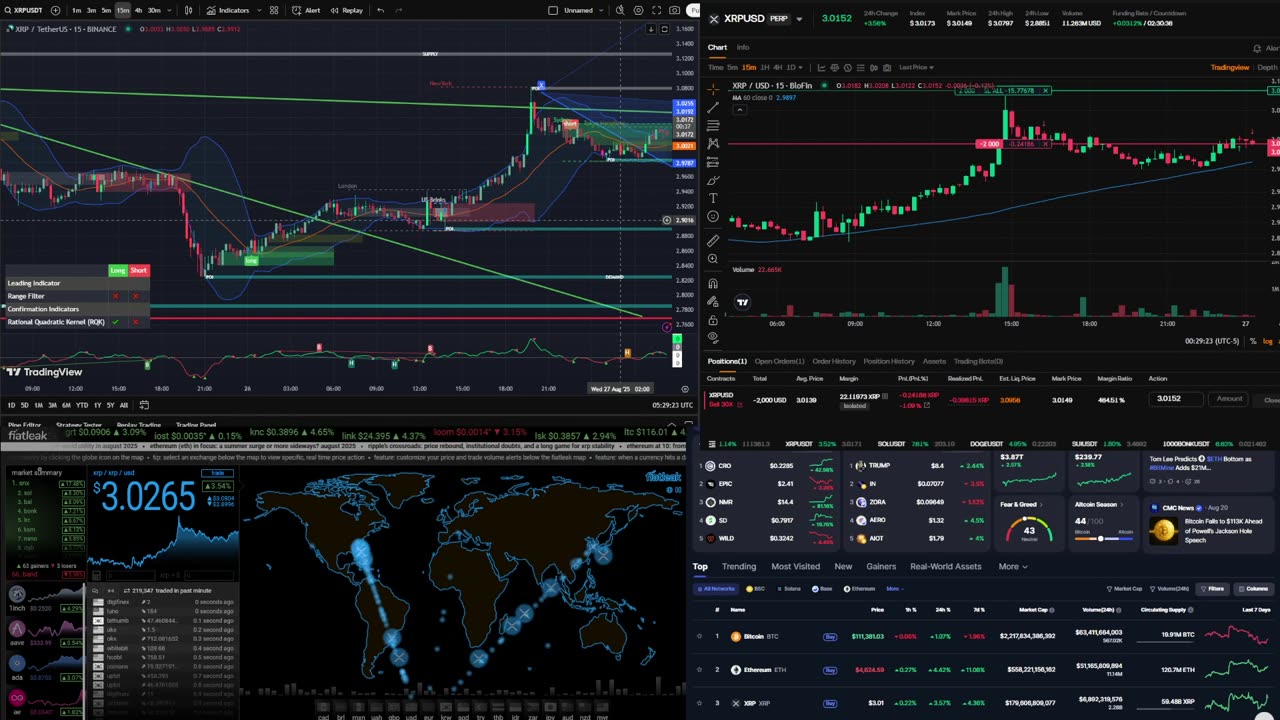Undo last action in TradingView

coord(380,10)
